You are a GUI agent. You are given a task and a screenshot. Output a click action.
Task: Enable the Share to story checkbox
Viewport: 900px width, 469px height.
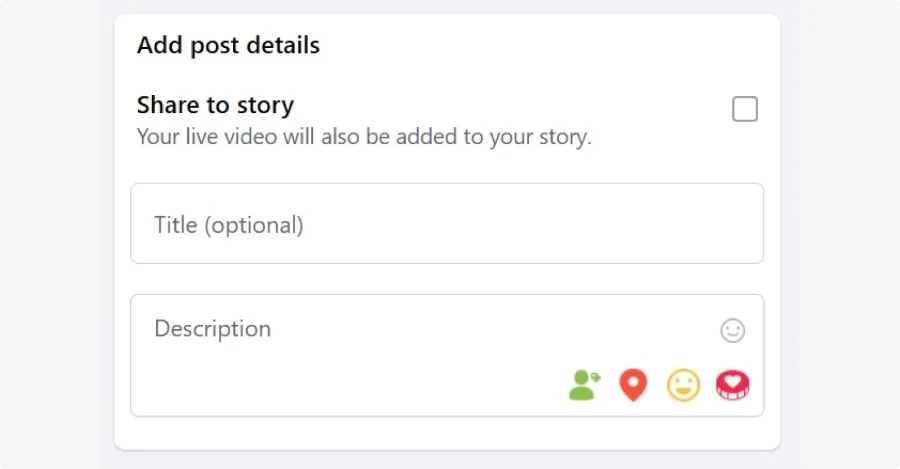745,109
